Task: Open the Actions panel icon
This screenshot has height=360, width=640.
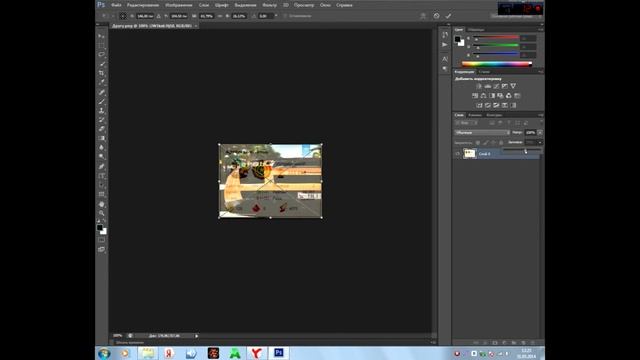Action: tap(444, 44)
